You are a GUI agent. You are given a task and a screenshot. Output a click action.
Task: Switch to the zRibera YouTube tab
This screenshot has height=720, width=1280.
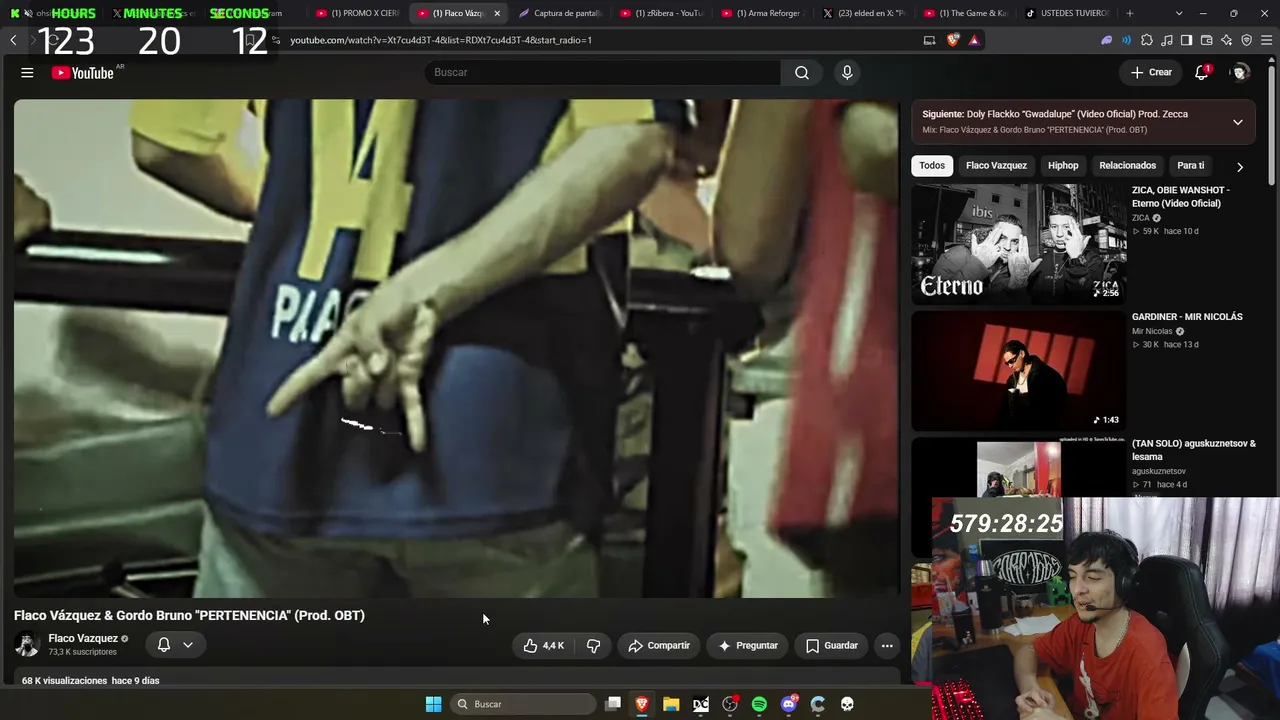click(661, 13)
